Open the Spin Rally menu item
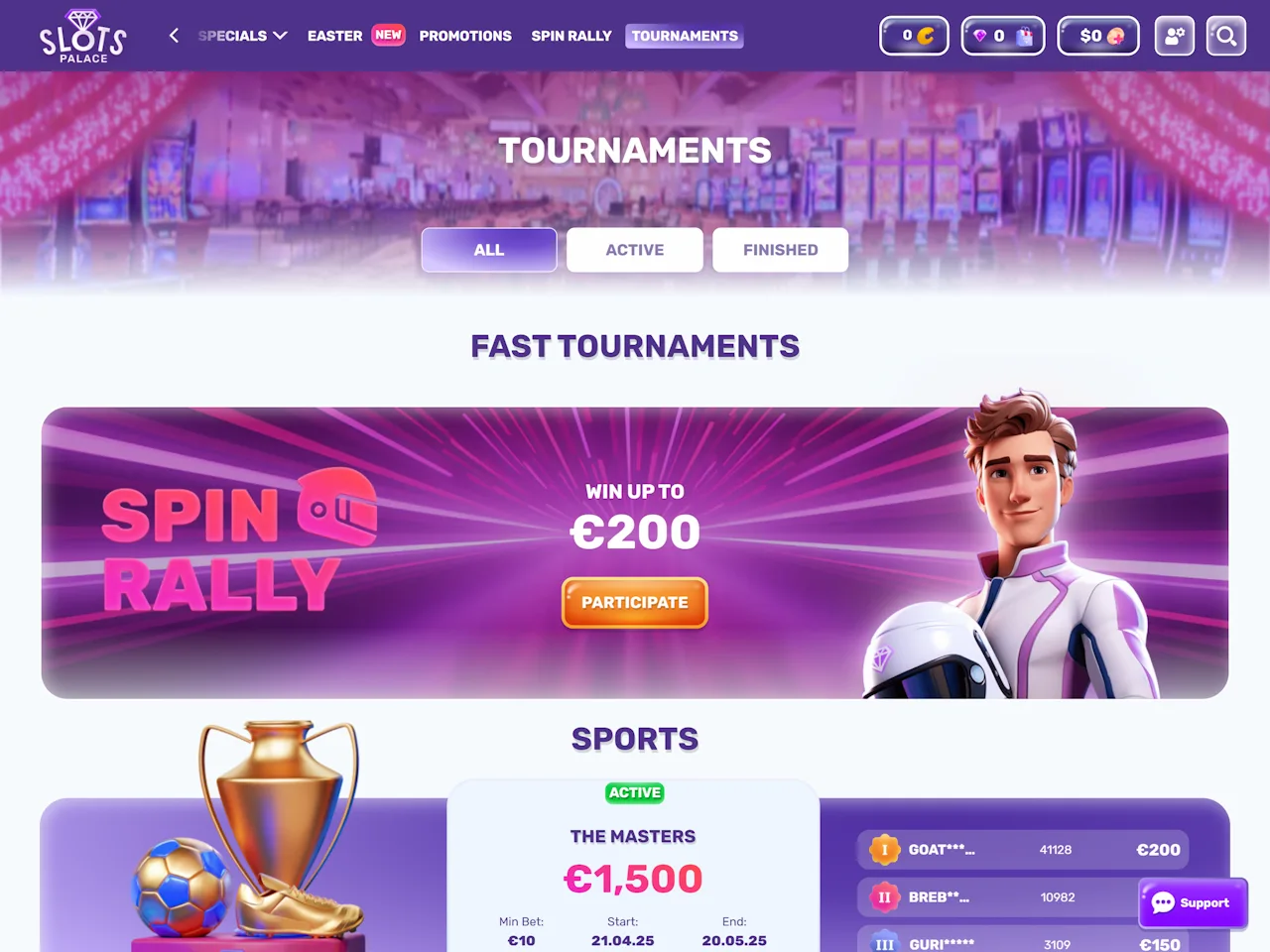This screenshot has width=1270, height=952. pos(571,36)
